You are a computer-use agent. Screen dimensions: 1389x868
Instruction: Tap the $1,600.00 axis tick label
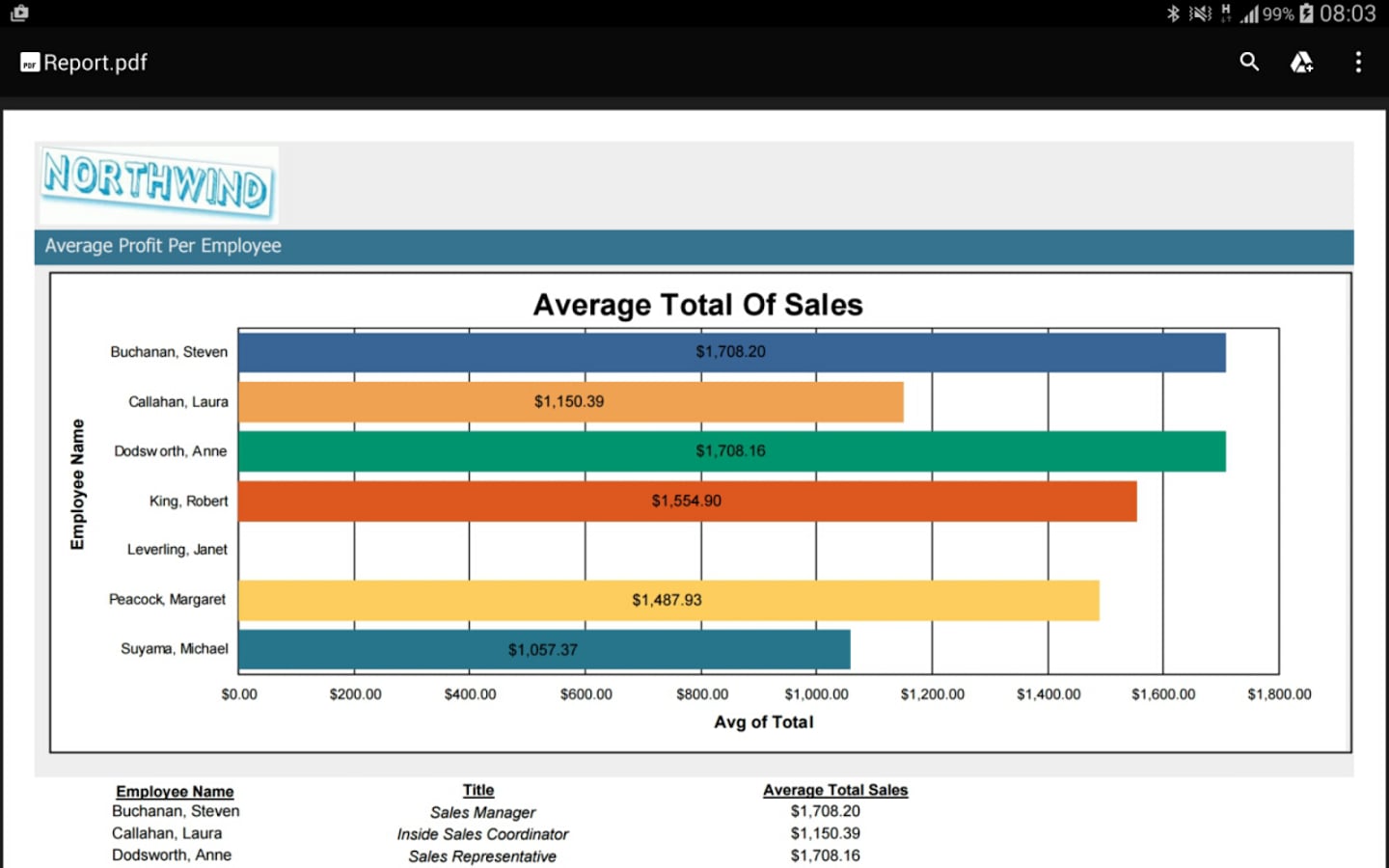[1163, 694]
